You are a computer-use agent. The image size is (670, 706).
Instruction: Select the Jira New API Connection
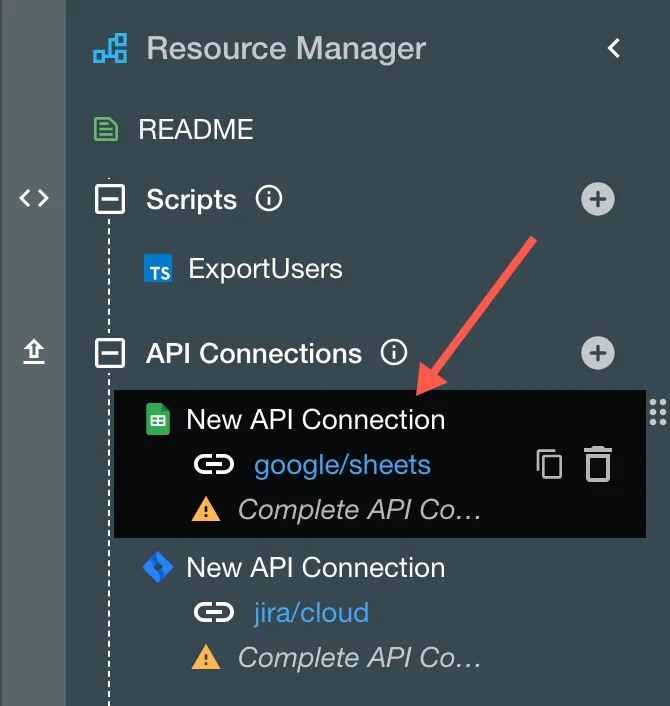[x=316, y=567]
